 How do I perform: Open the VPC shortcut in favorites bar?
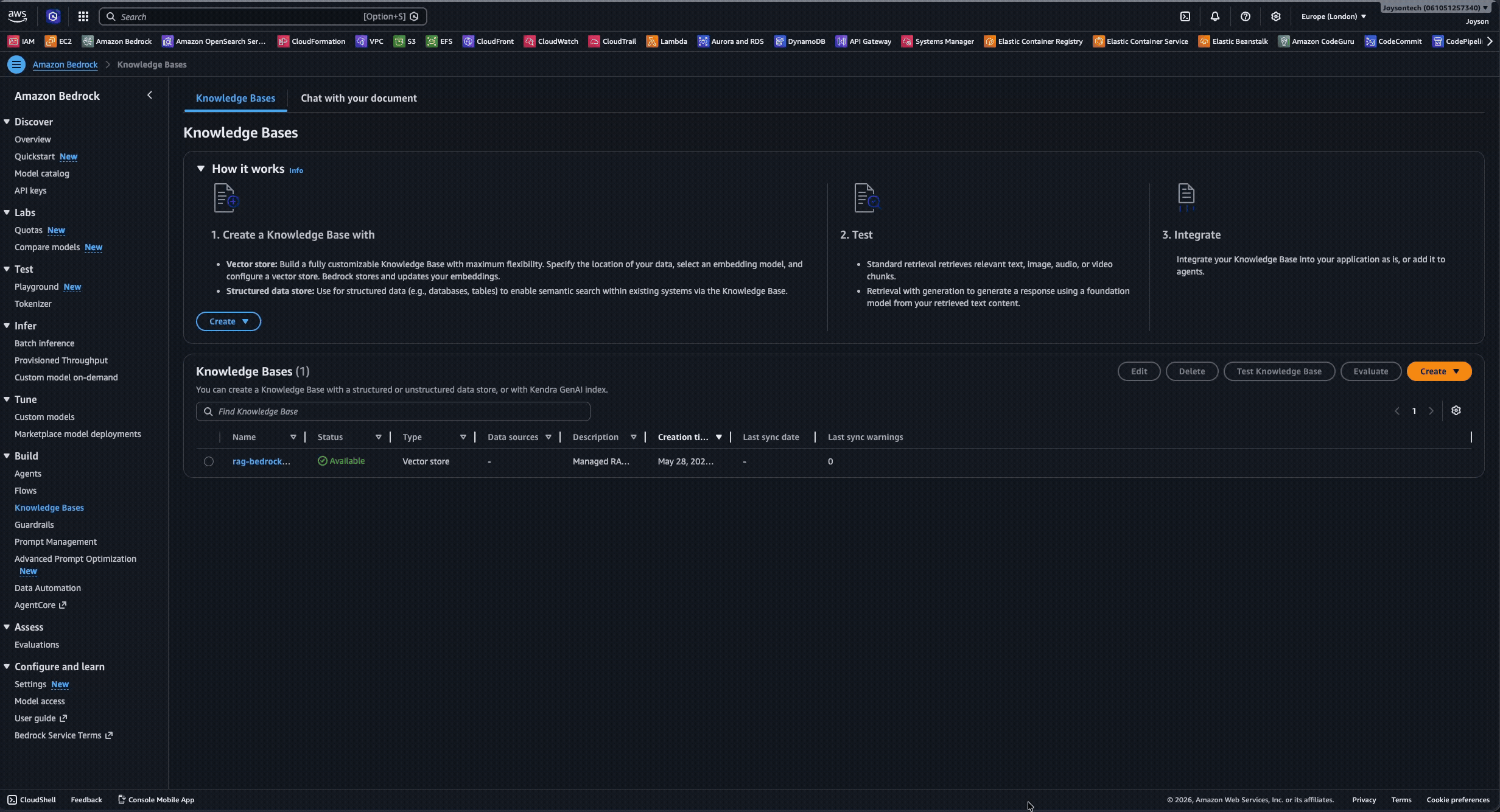pos(370,41)
